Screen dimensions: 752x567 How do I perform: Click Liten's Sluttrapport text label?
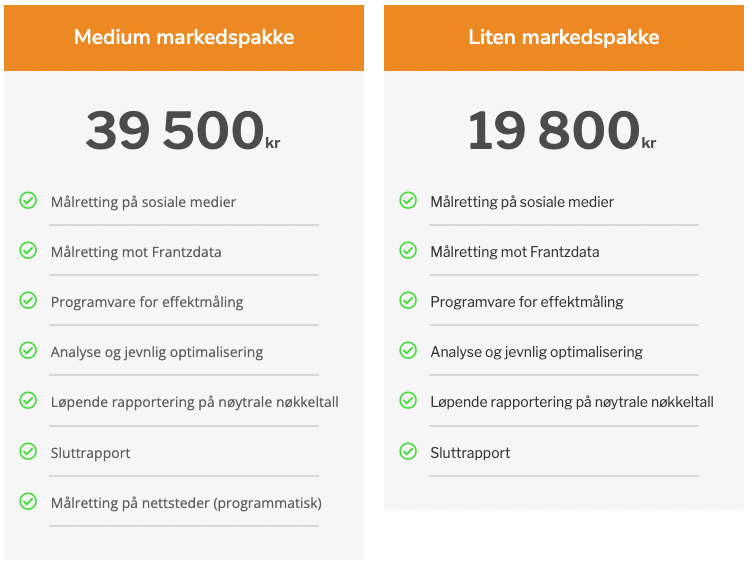(470, 453)
